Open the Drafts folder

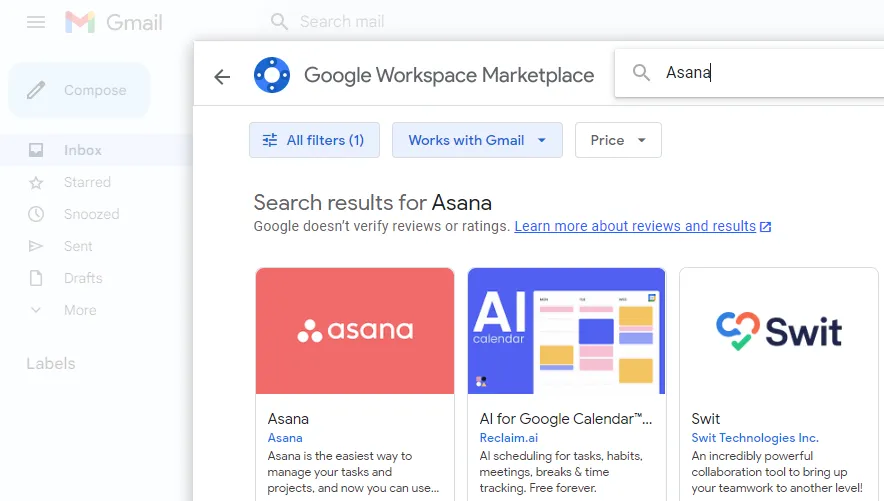tap(83, 278)
